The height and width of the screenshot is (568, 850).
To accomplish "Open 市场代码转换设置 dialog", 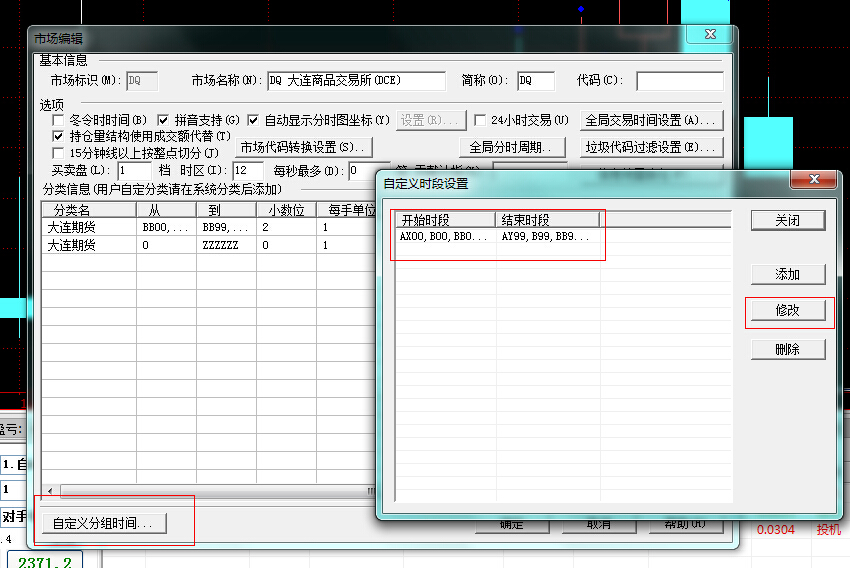I will coord(303,148).
